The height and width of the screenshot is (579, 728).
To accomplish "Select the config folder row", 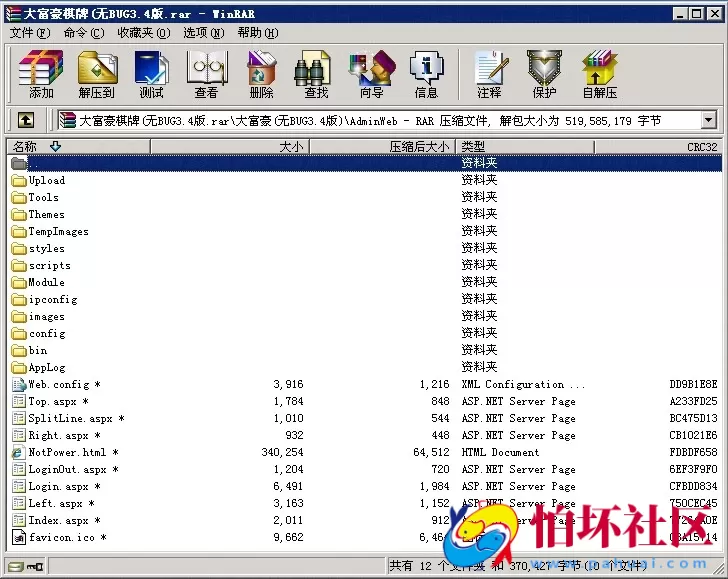I will [x=365, y=333].
